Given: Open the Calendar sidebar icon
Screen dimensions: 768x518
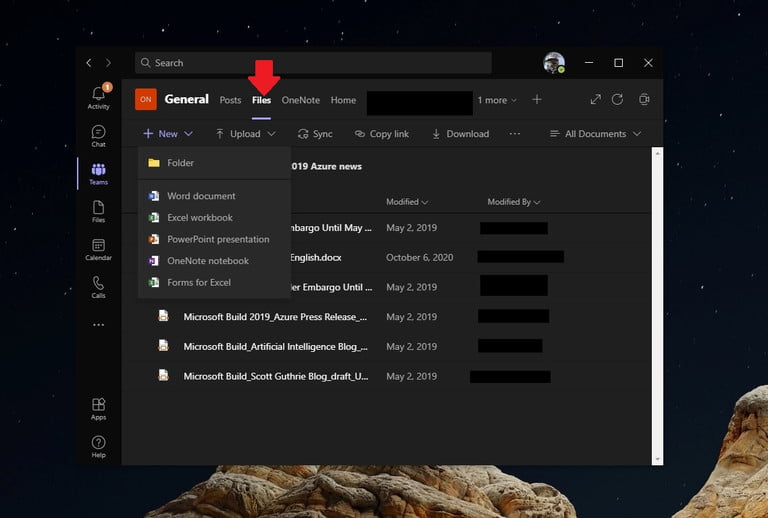Looking at the screenshot, I should 98,249.
